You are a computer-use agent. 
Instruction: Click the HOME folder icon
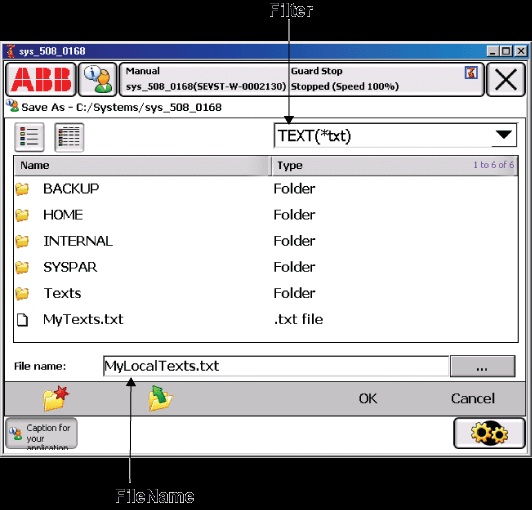22,215
